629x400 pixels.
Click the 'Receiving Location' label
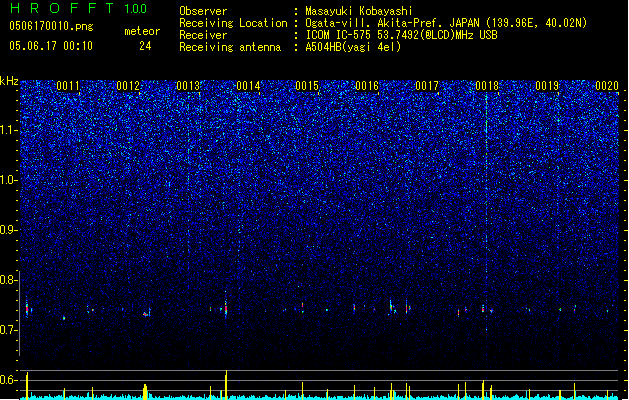233,23
